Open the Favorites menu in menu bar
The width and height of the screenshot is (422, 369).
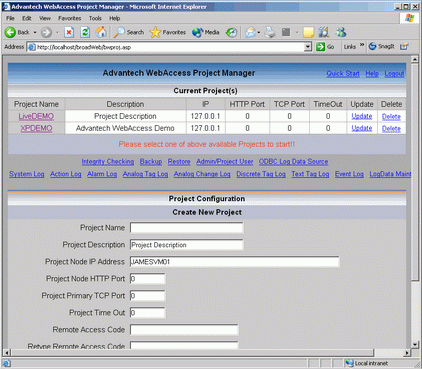click(x=69, y=18)
